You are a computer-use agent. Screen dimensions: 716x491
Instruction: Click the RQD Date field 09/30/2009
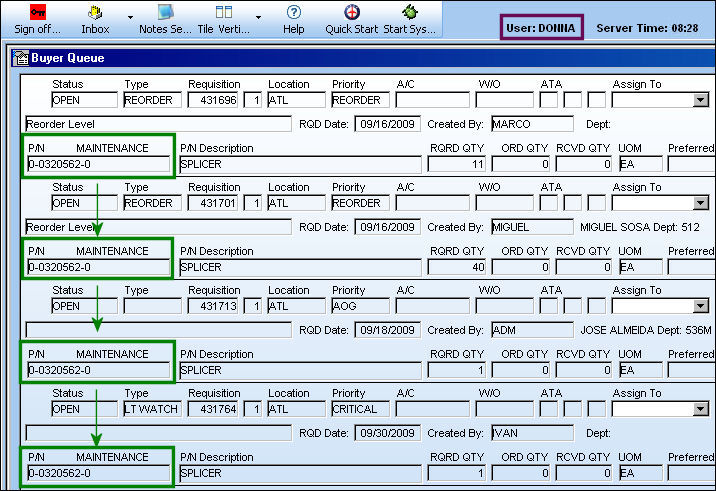(387, 433)
